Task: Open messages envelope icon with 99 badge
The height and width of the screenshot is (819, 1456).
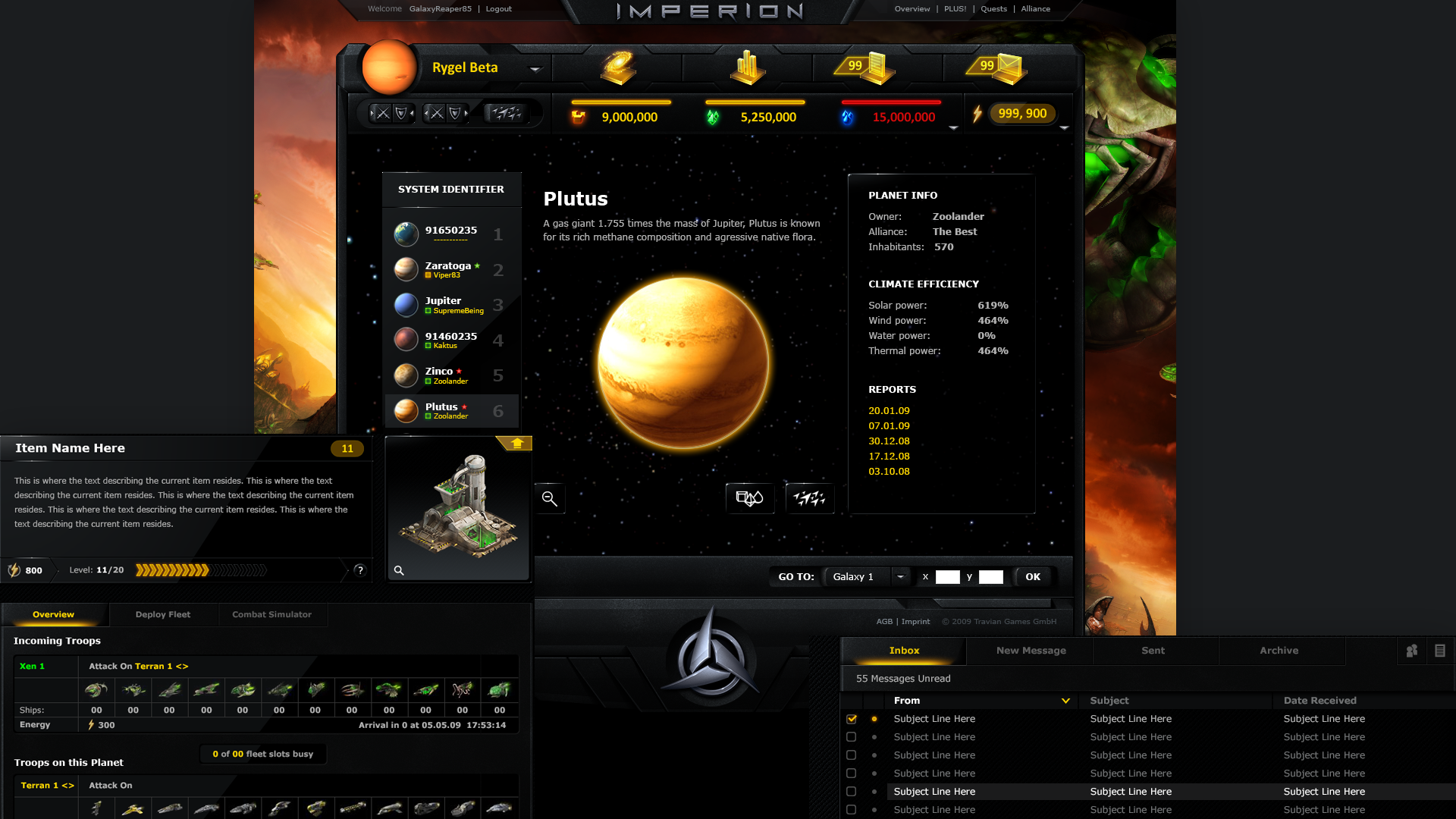Action: tap(997, 68)
